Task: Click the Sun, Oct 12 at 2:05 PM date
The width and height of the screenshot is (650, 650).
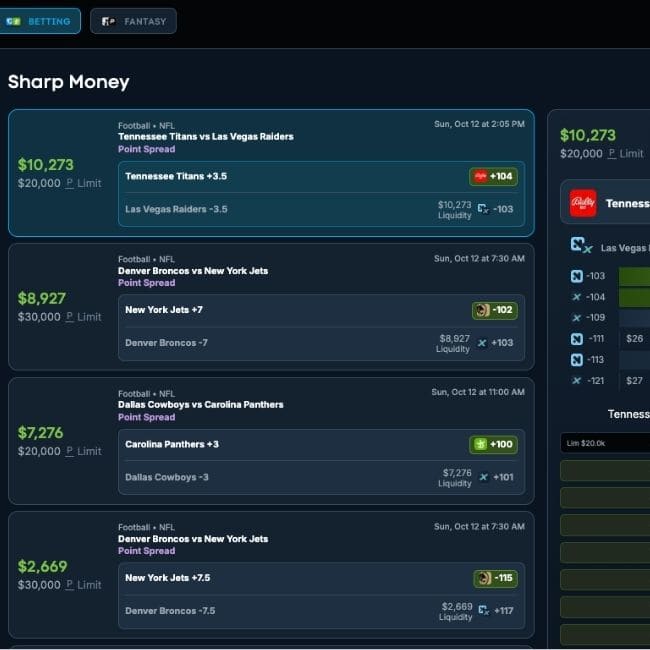Action: click(x=479, y=124)
